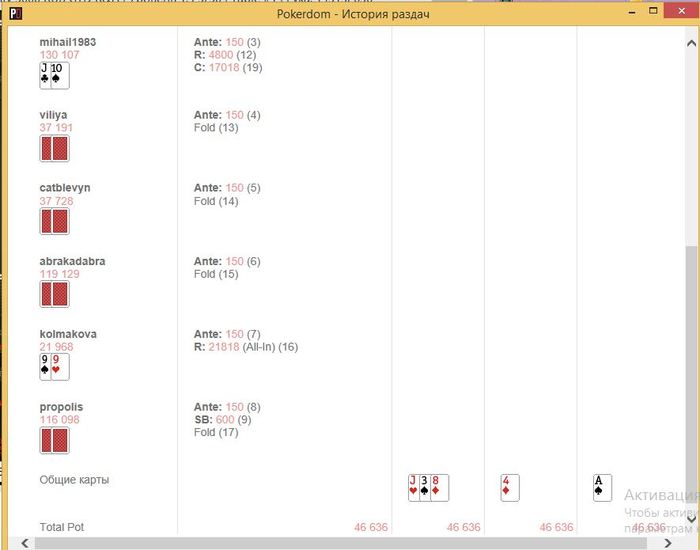Click mihail1983's C: 17018 (19) action
The height and width of the screenshot is (550, 700).
pos(228,67)
